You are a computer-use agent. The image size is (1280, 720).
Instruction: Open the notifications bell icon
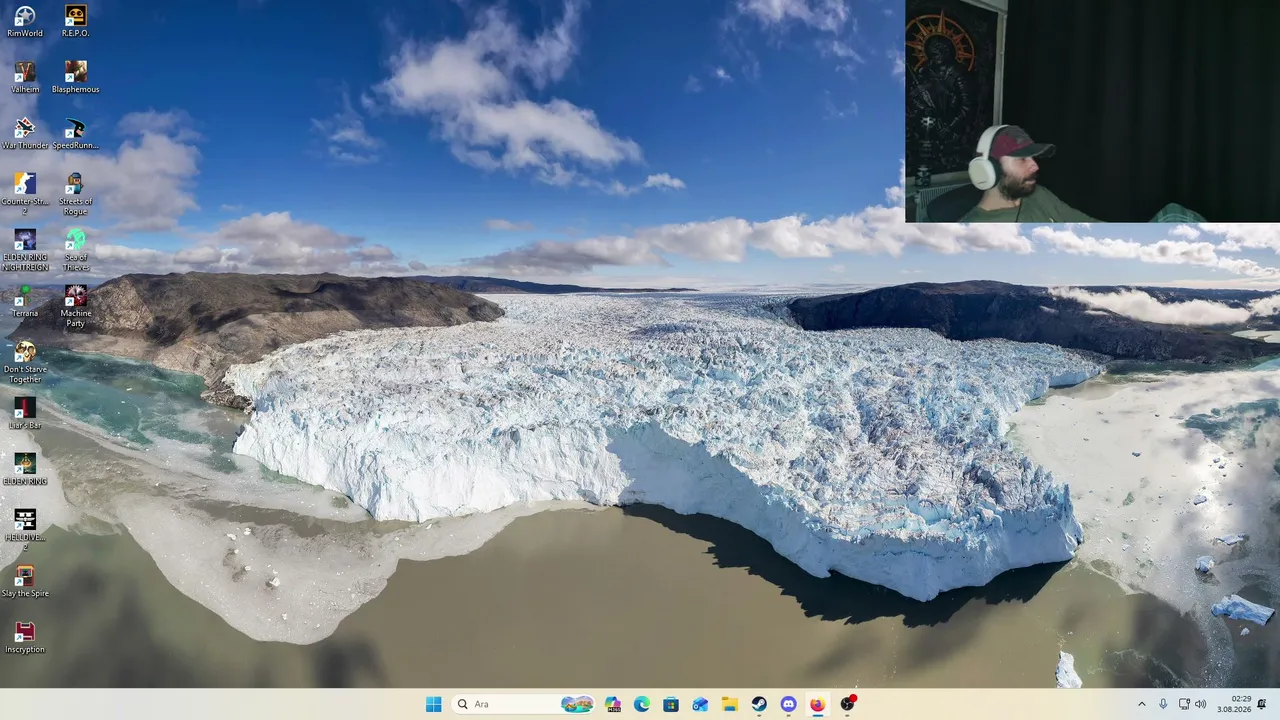[1262, 704]
